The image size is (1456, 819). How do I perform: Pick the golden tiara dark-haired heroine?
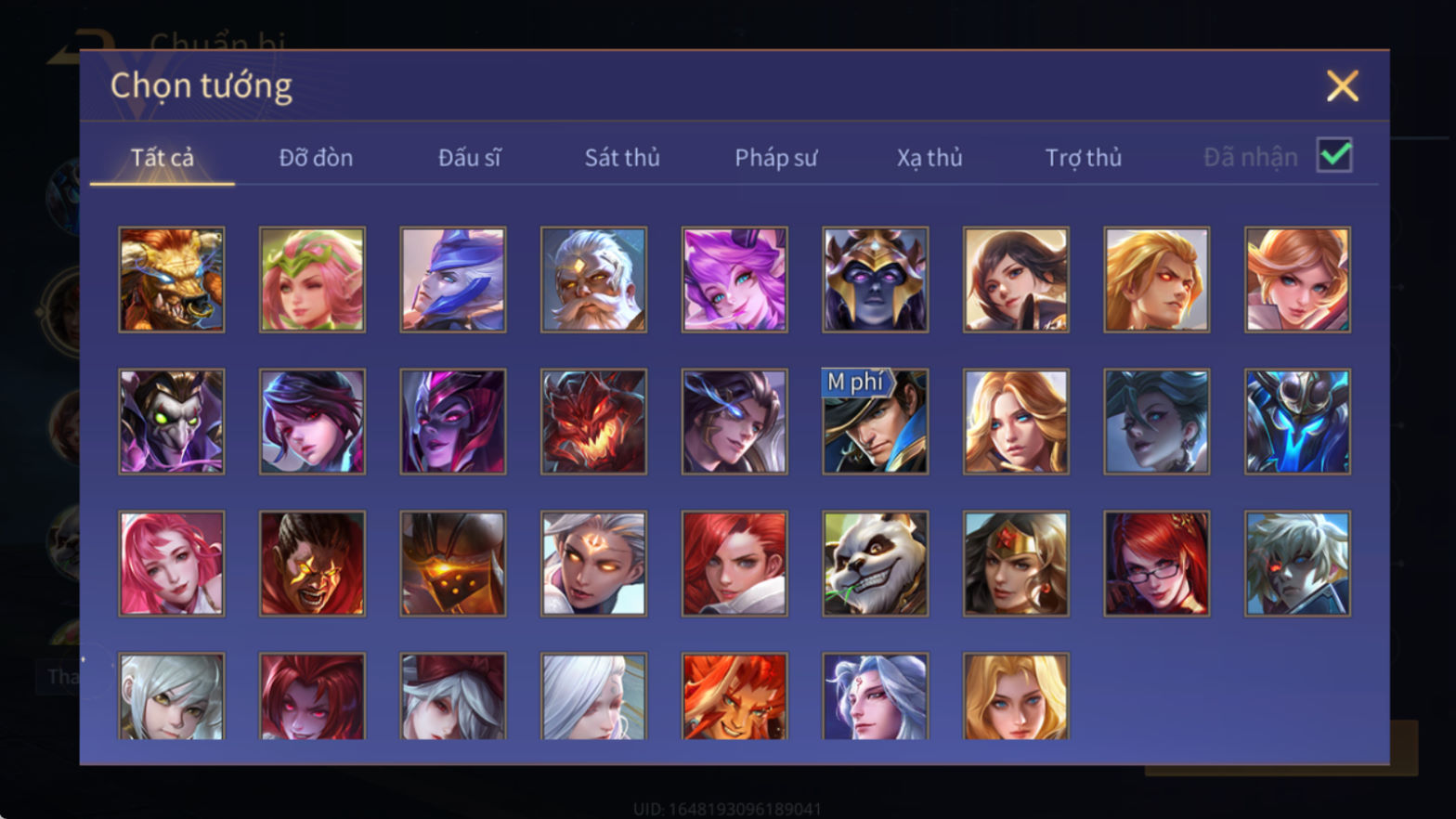point(1016,564)
